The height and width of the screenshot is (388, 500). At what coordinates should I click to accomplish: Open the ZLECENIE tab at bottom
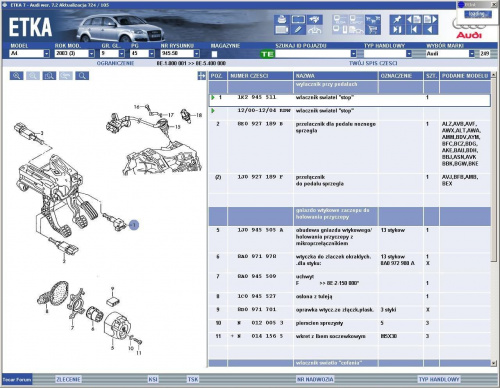click(68, 379)
